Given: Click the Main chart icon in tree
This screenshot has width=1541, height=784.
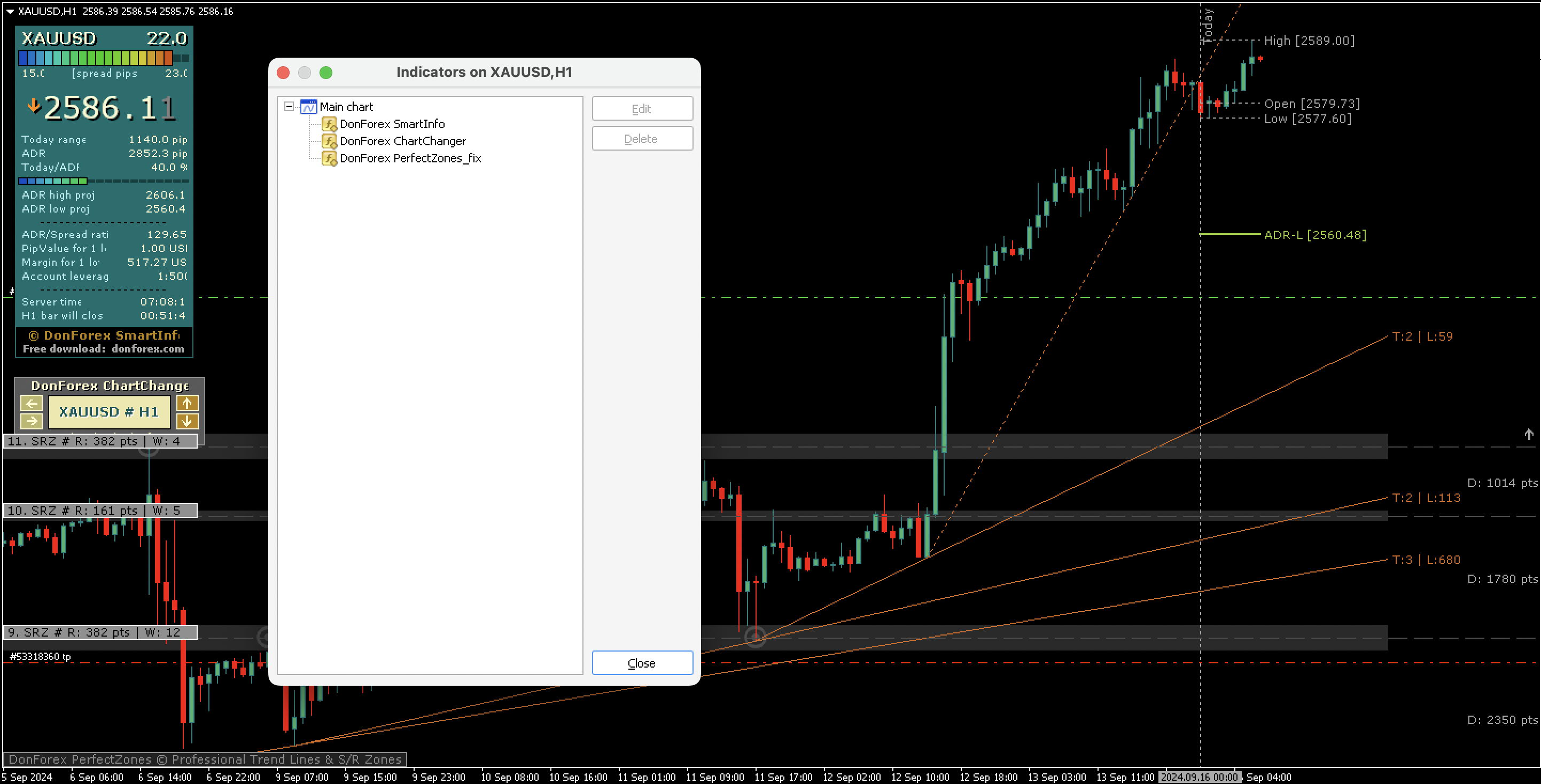Looking at the screenshot, I should [308, 107].
